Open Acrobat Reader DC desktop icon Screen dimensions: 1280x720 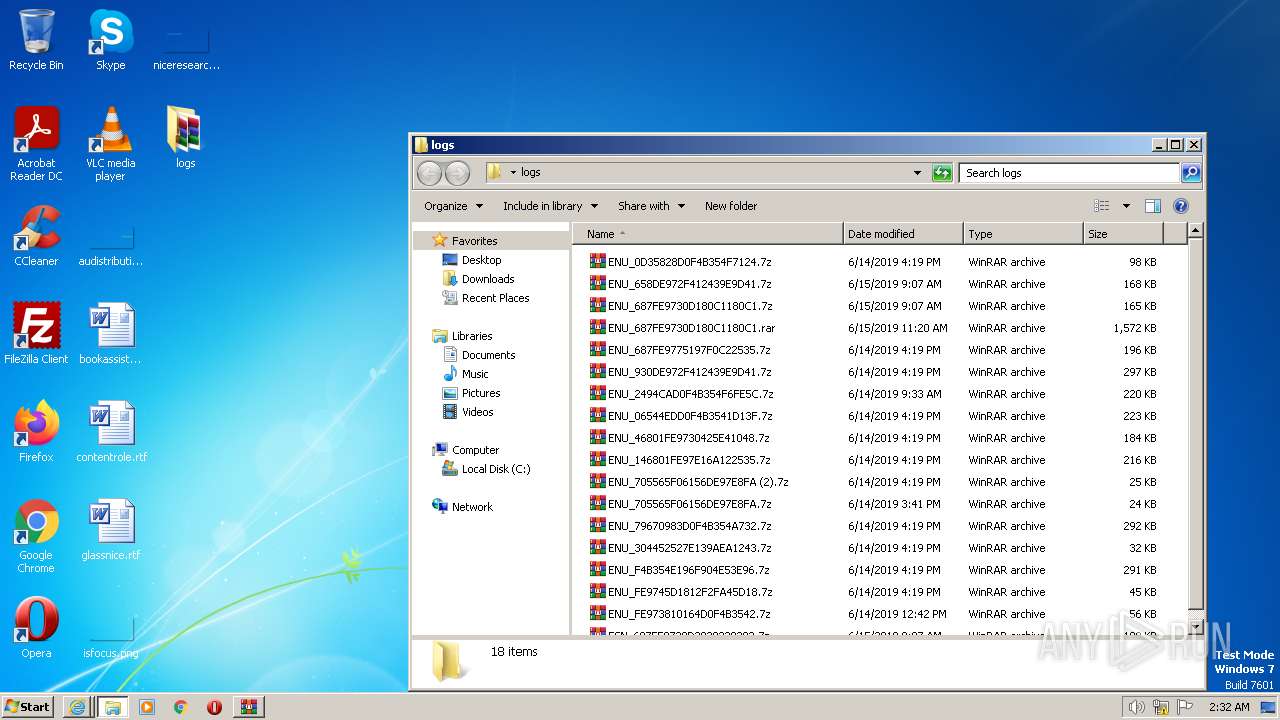(x=36, y=144)
